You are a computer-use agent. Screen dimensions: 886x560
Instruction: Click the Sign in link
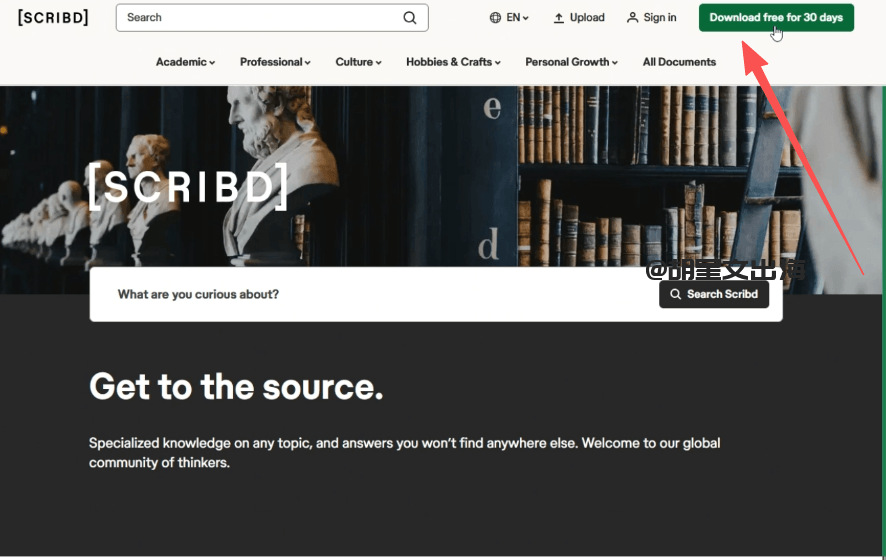tap(652, 18)
